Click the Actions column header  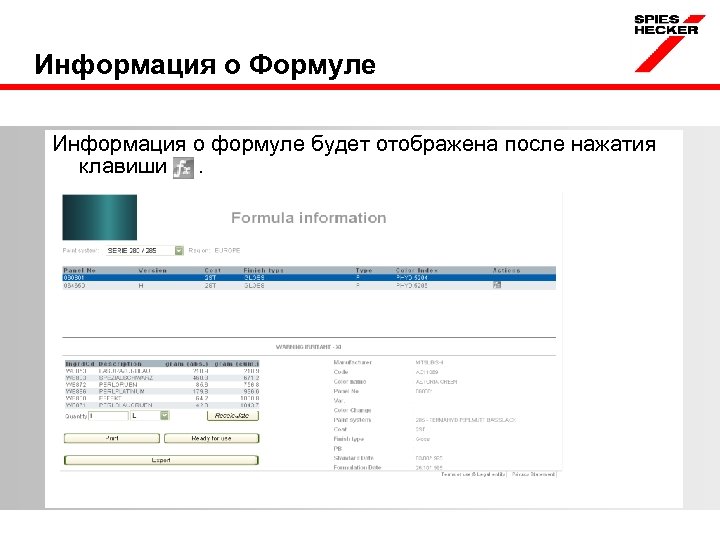tap(506, 270)
